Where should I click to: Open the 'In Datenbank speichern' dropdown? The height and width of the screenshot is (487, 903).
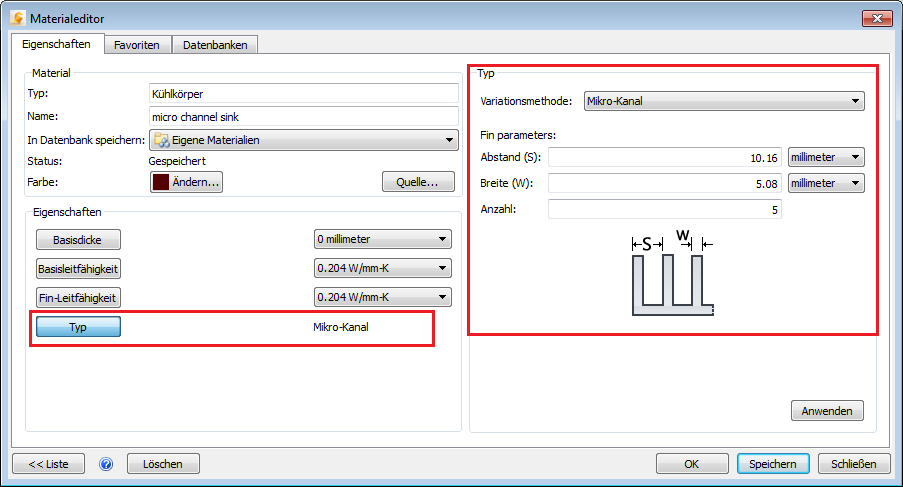pyautogui.click(x=303, y=140)
